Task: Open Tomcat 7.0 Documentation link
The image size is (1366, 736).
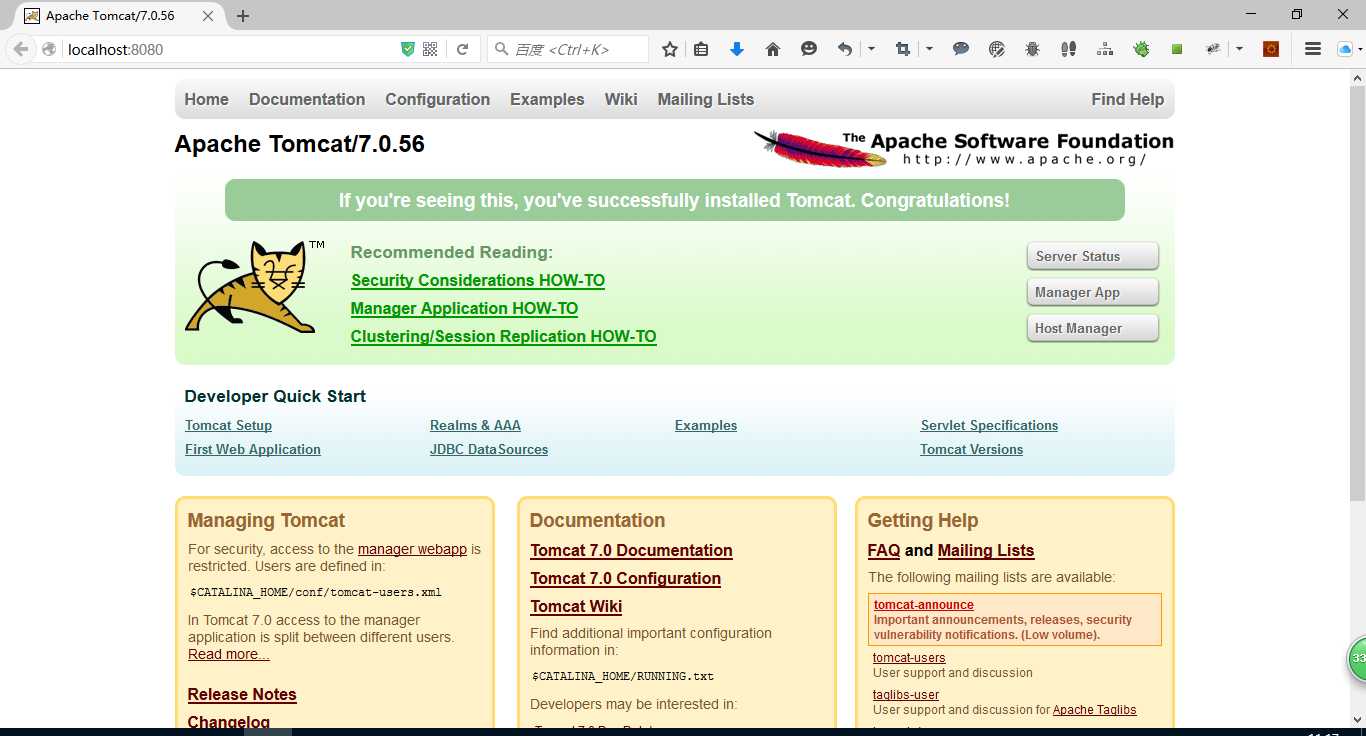Action: tap(631, 551)
